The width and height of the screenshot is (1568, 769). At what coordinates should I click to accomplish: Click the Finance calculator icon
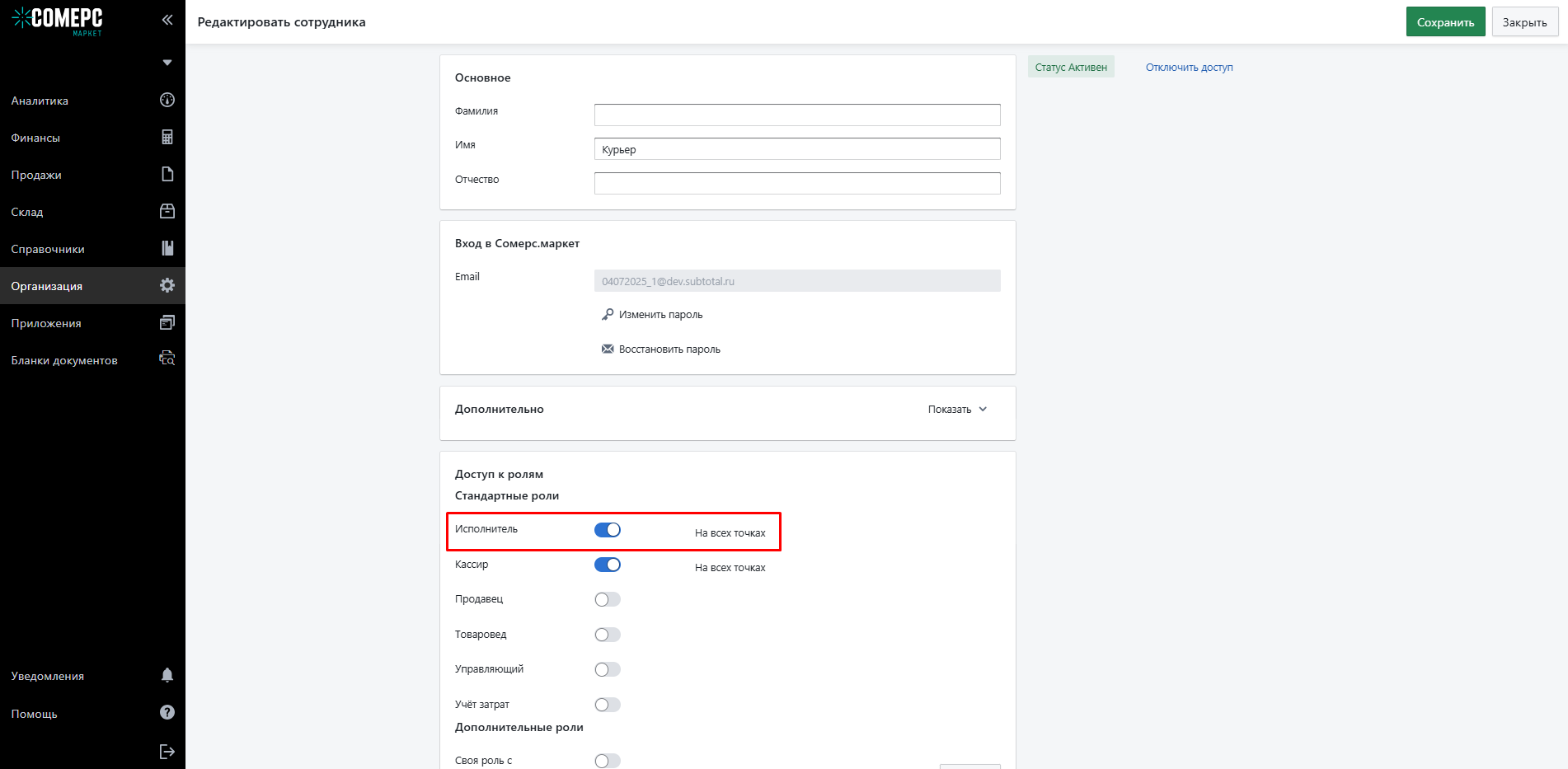click(167, 138)
